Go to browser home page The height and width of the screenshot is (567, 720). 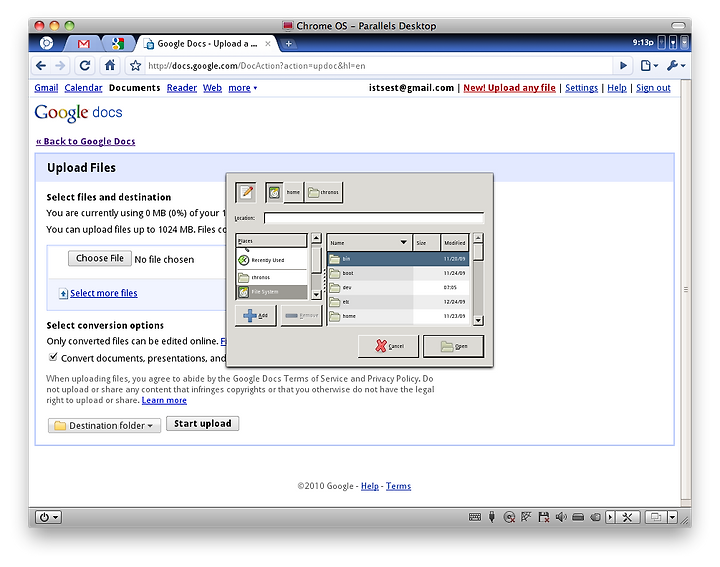pos(110,66)
